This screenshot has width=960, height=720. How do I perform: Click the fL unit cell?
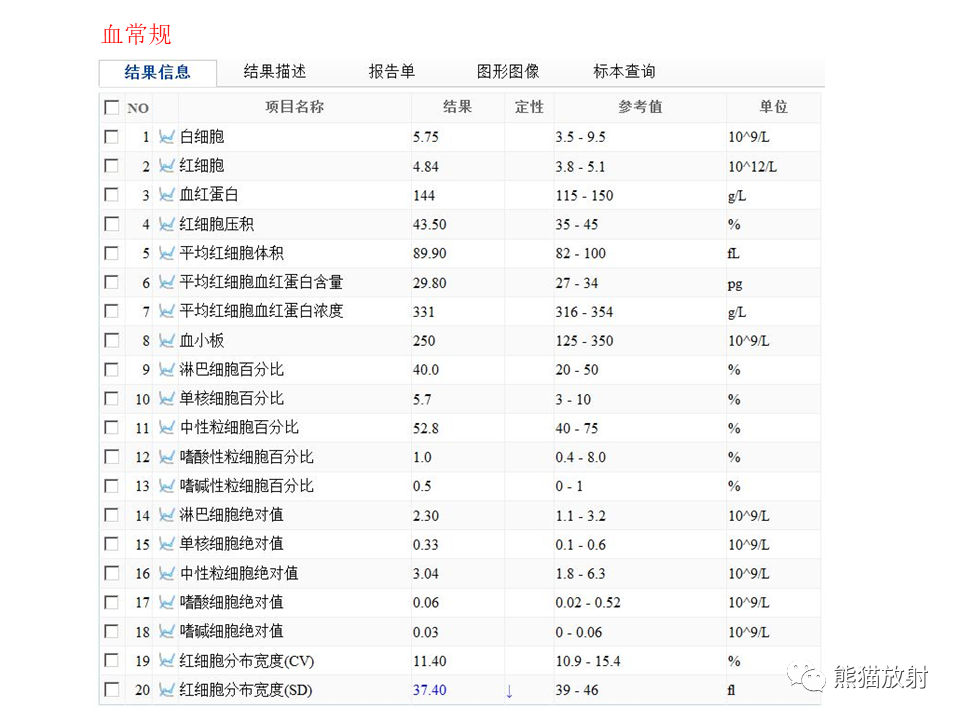tap(733, 253)
